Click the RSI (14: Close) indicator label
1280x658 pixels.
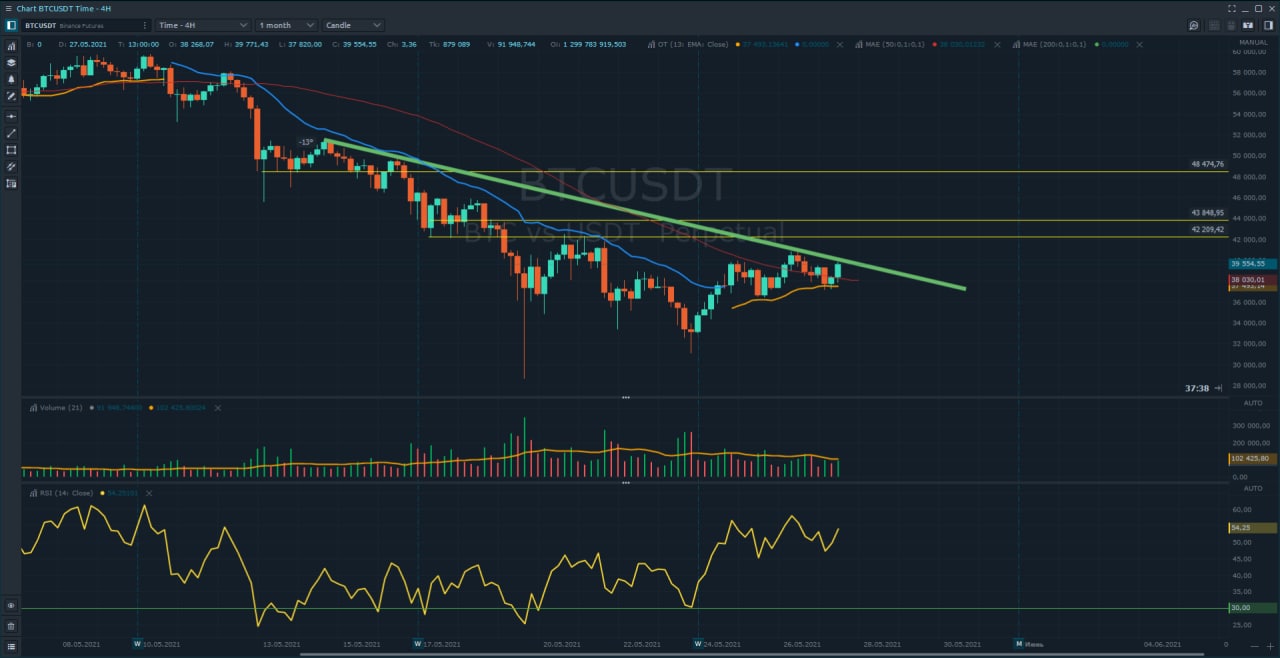pos(65,493)
